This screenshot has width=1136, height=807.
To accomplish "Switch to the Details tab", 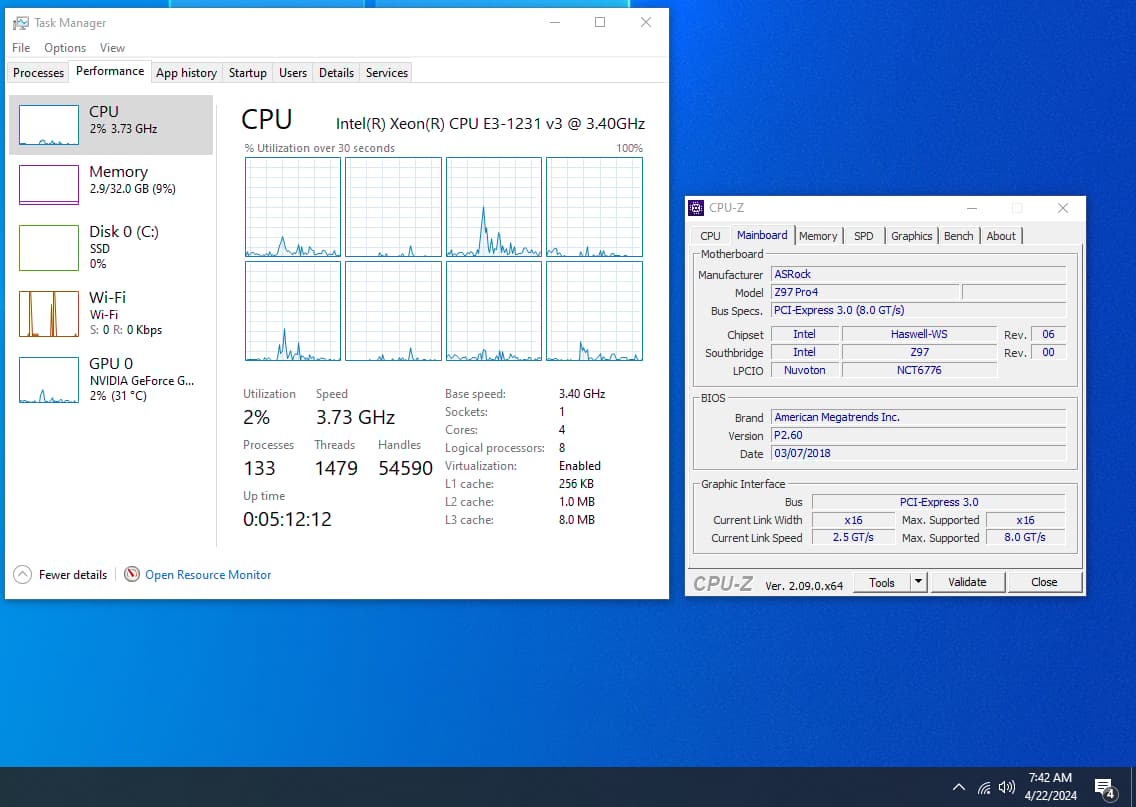I will (x=336, y=72).
